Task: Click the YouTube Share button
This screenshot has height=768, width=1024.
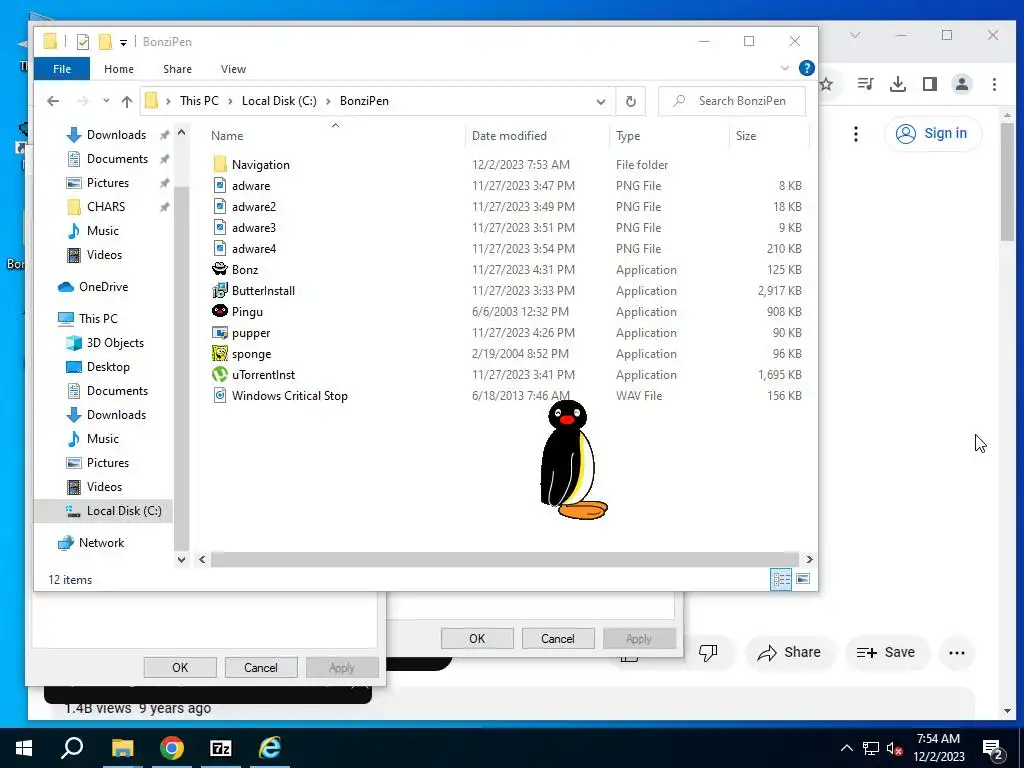Action: tap(790, 652)
